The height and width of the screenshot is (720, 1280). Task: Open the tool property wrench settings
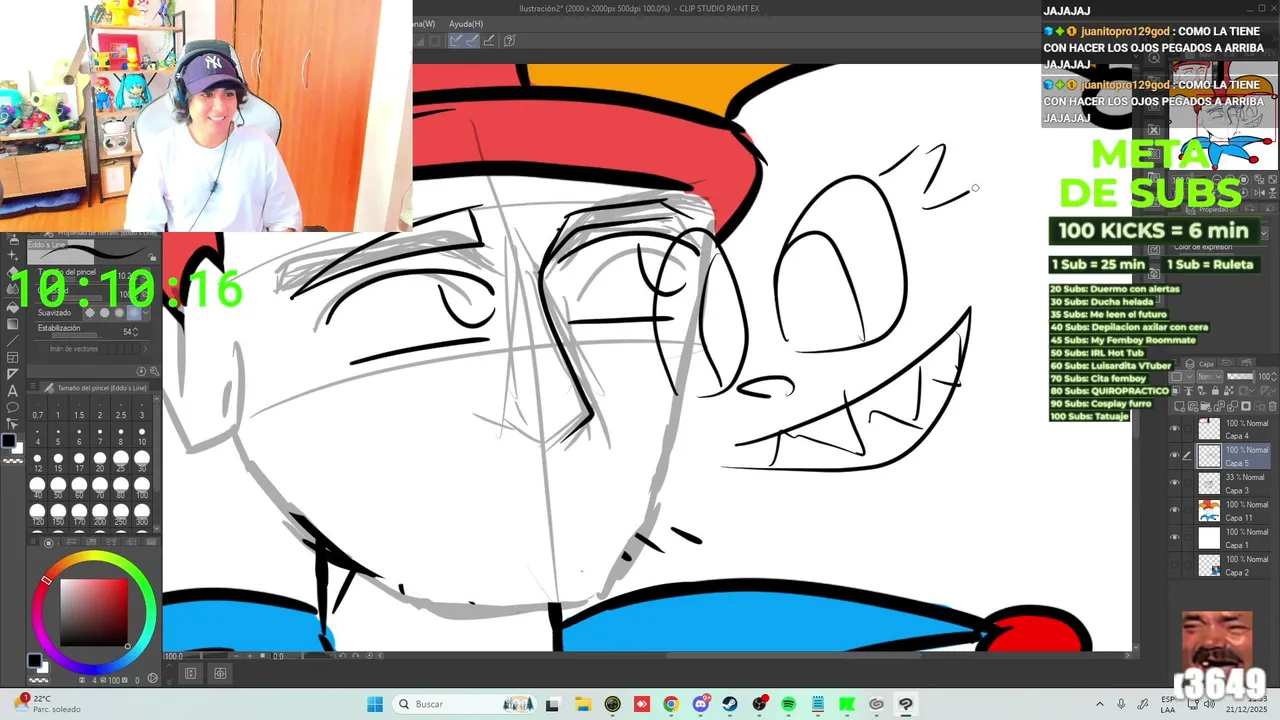coord(154,371)
